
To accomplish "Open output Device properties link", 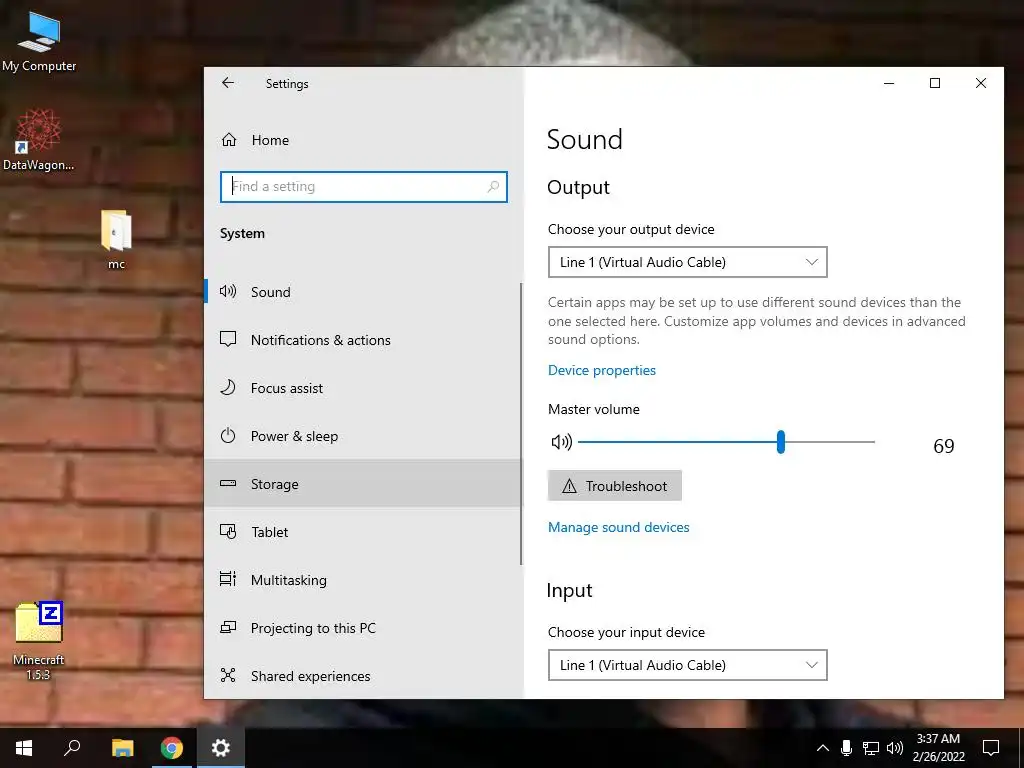I will point(601,370).
